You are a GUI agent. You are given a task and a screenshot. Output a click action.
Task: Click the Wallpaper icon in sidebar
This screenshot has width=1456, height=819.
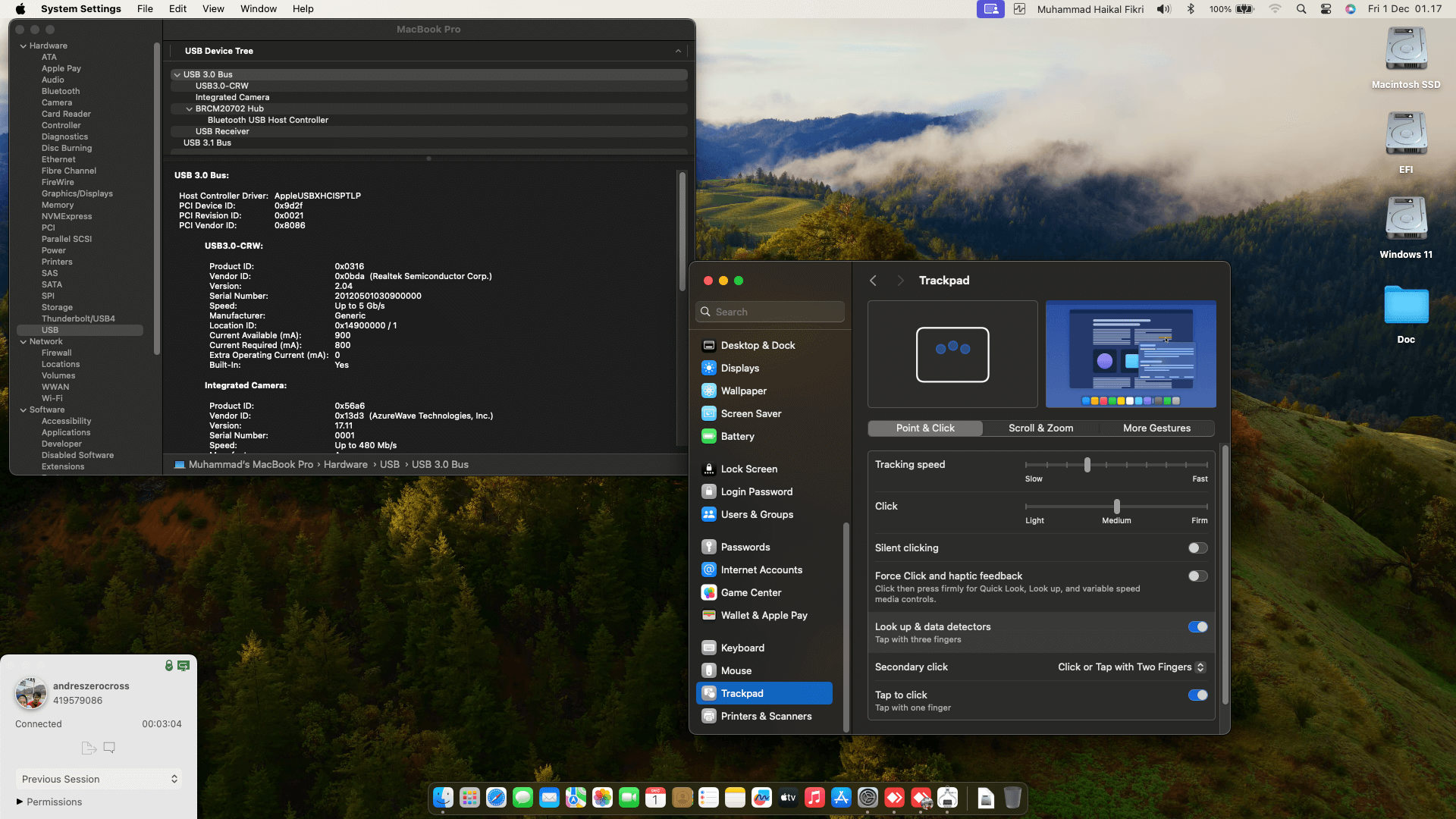point(708,391)
